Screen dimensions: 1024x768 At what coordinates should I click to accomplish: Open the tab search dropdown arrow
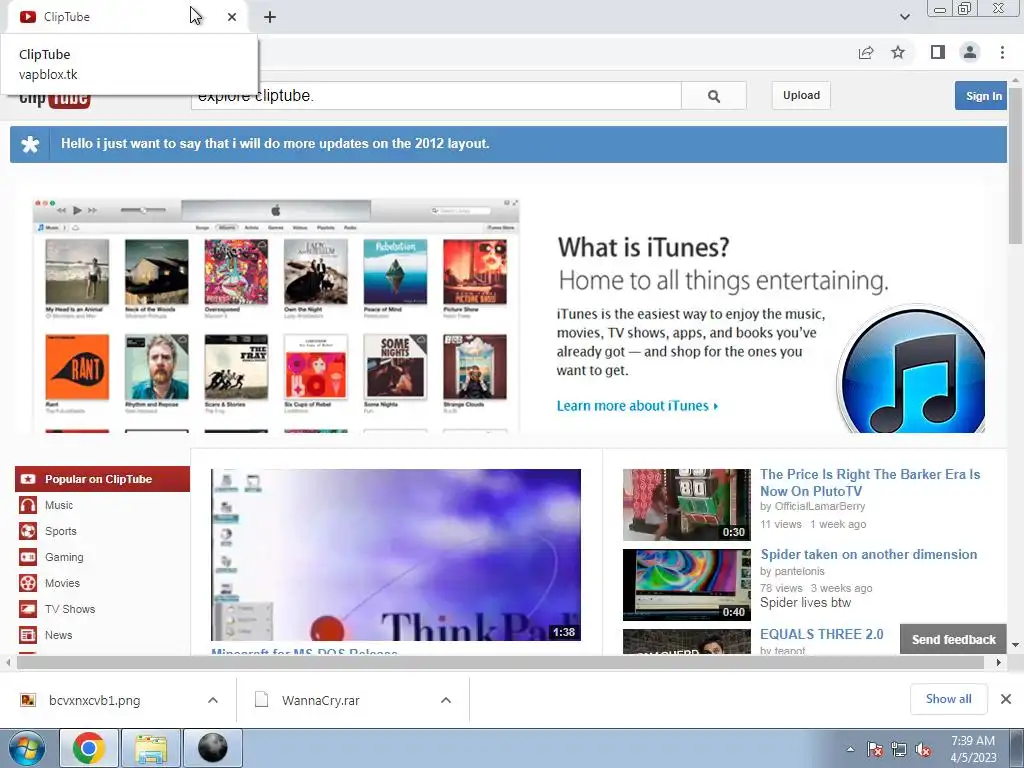(x=904, y=17)
